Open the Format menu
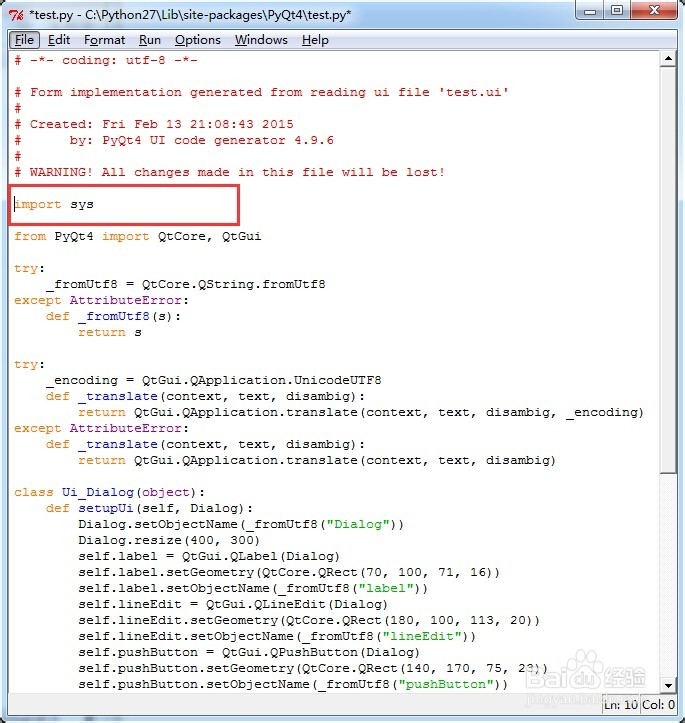 tap(104, 40)
